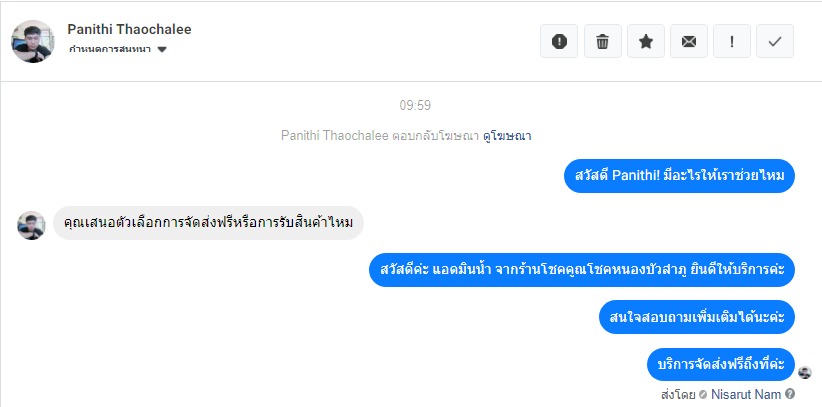Mark conversation unread with envelope icon
This screenshot has width=822, height=407.
tap(688, 41)
